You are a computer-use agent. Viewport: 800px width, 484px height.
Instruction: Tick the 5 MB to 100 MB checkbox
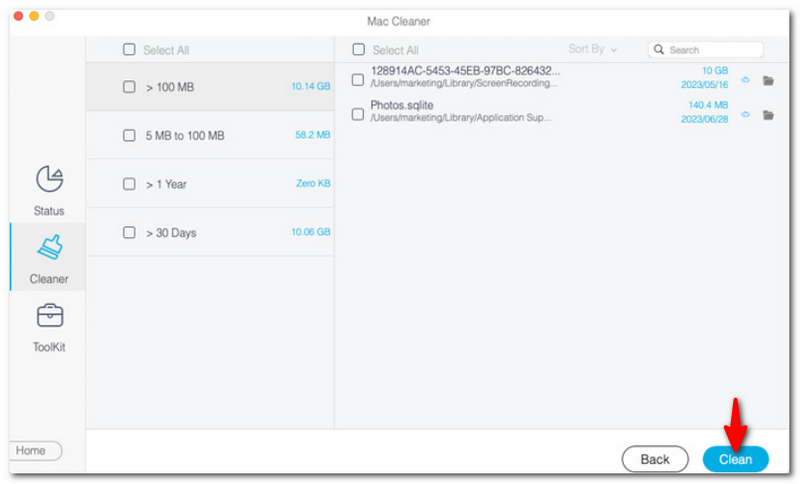pos(129,135)
